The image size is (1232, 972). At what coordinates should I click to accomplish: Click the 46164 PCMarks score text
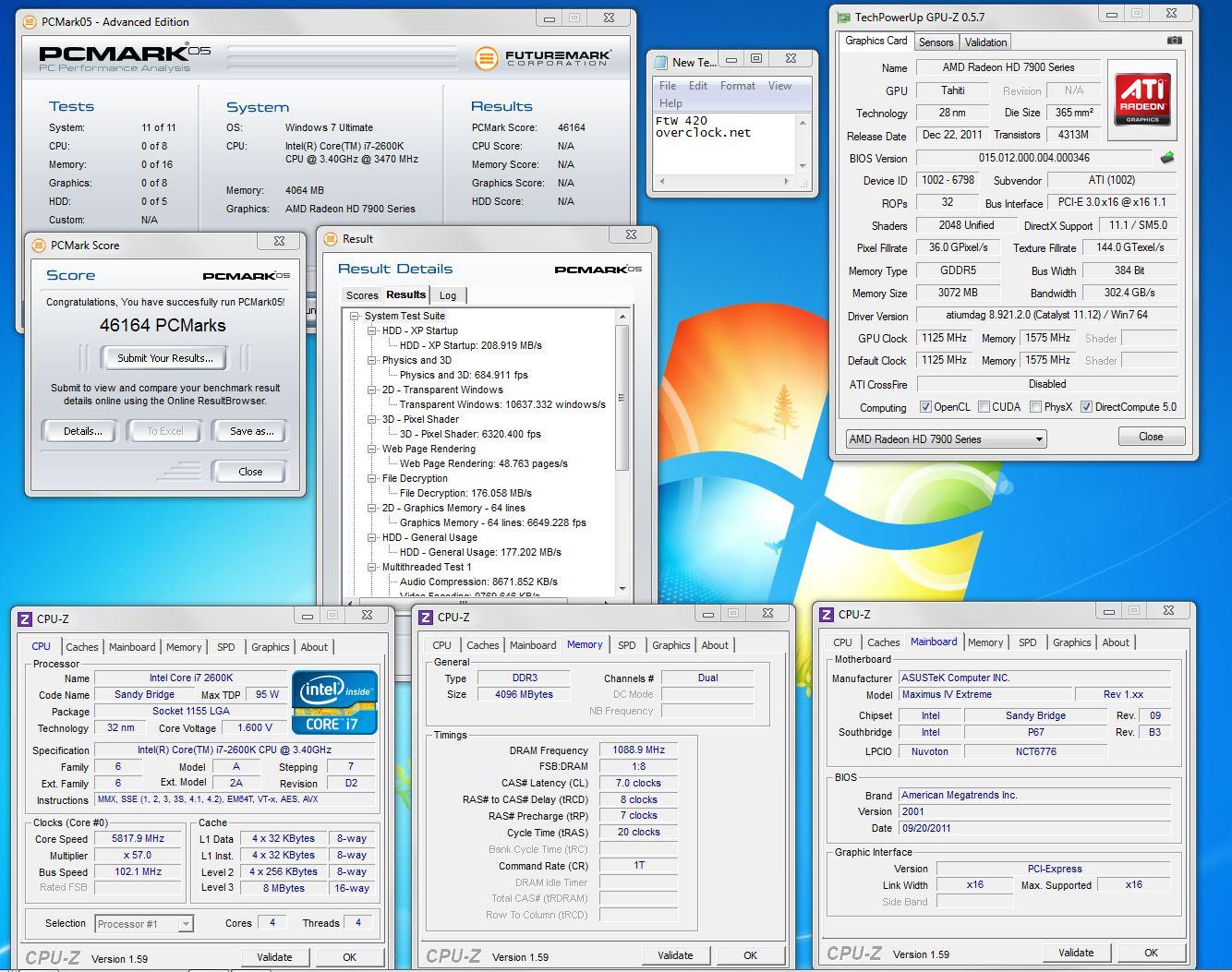163,325
